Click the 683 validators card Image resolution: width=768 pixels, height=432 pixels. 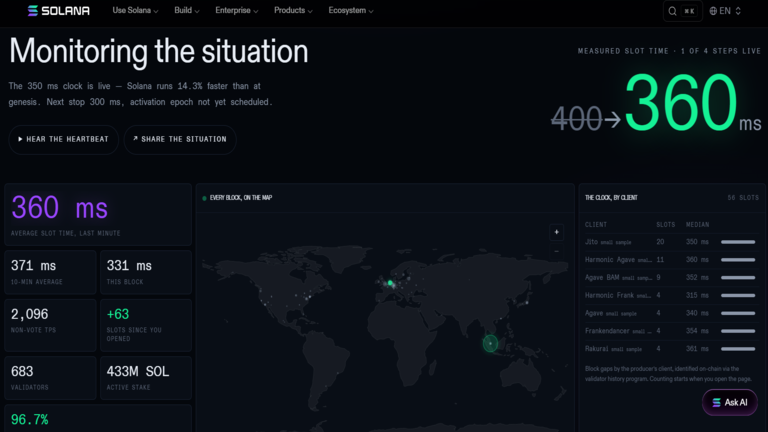(50, 378)
